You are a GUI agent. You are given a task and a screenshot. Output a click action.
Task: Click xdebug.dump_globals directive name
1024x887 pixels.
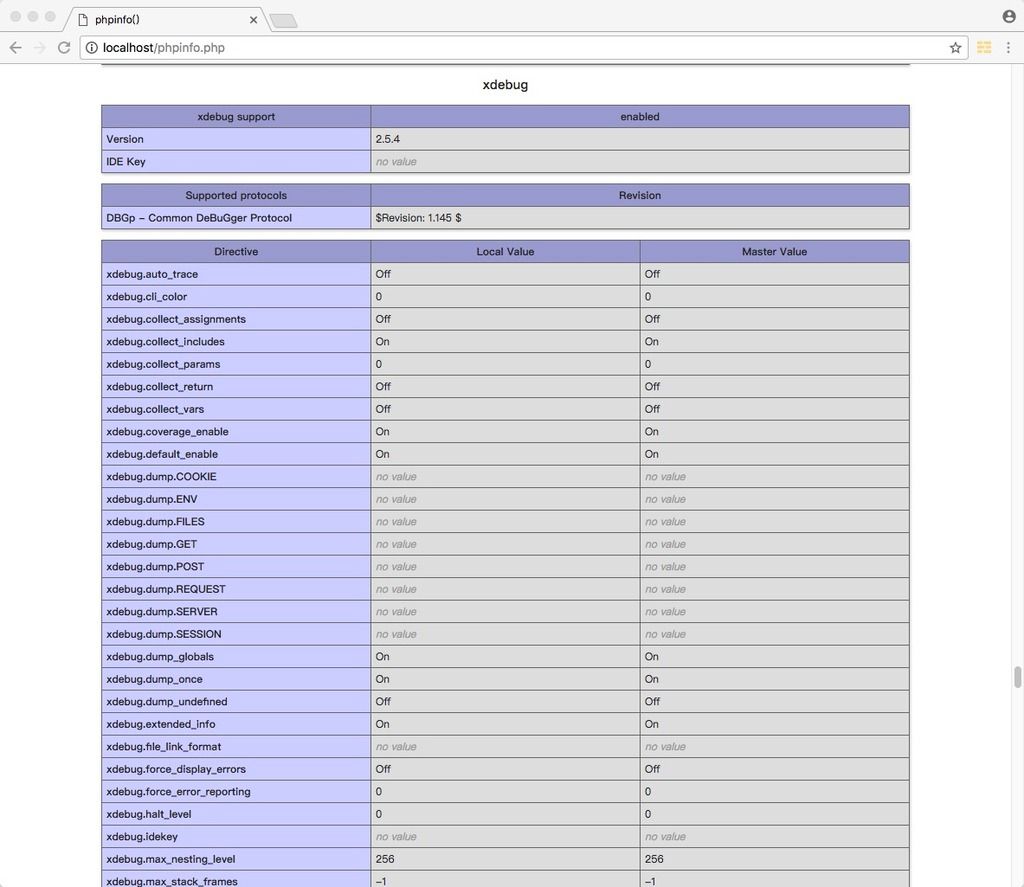pos(160,657)
